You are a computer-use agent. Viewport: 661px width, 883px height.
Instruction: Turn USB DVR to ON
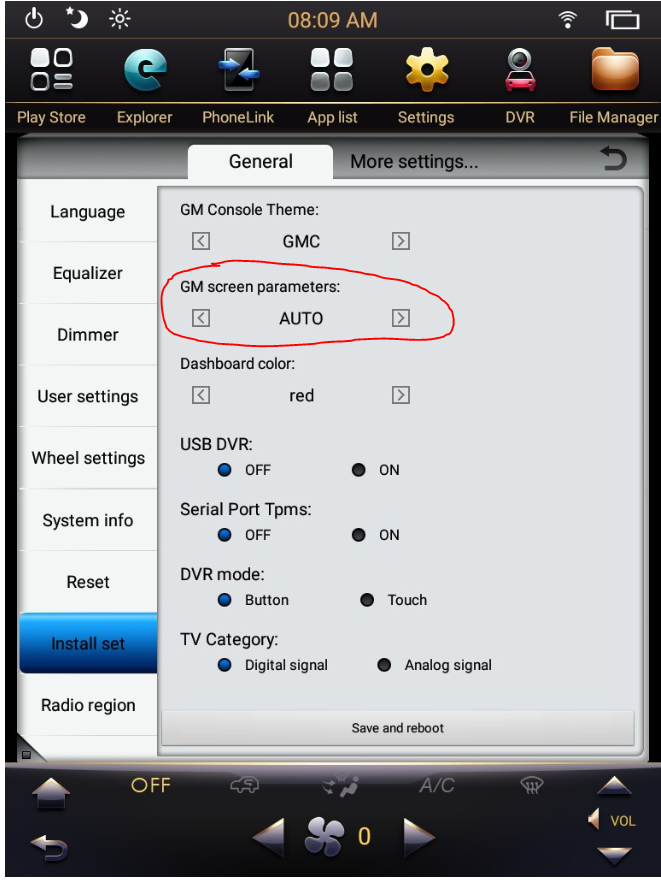click(359, 470)
